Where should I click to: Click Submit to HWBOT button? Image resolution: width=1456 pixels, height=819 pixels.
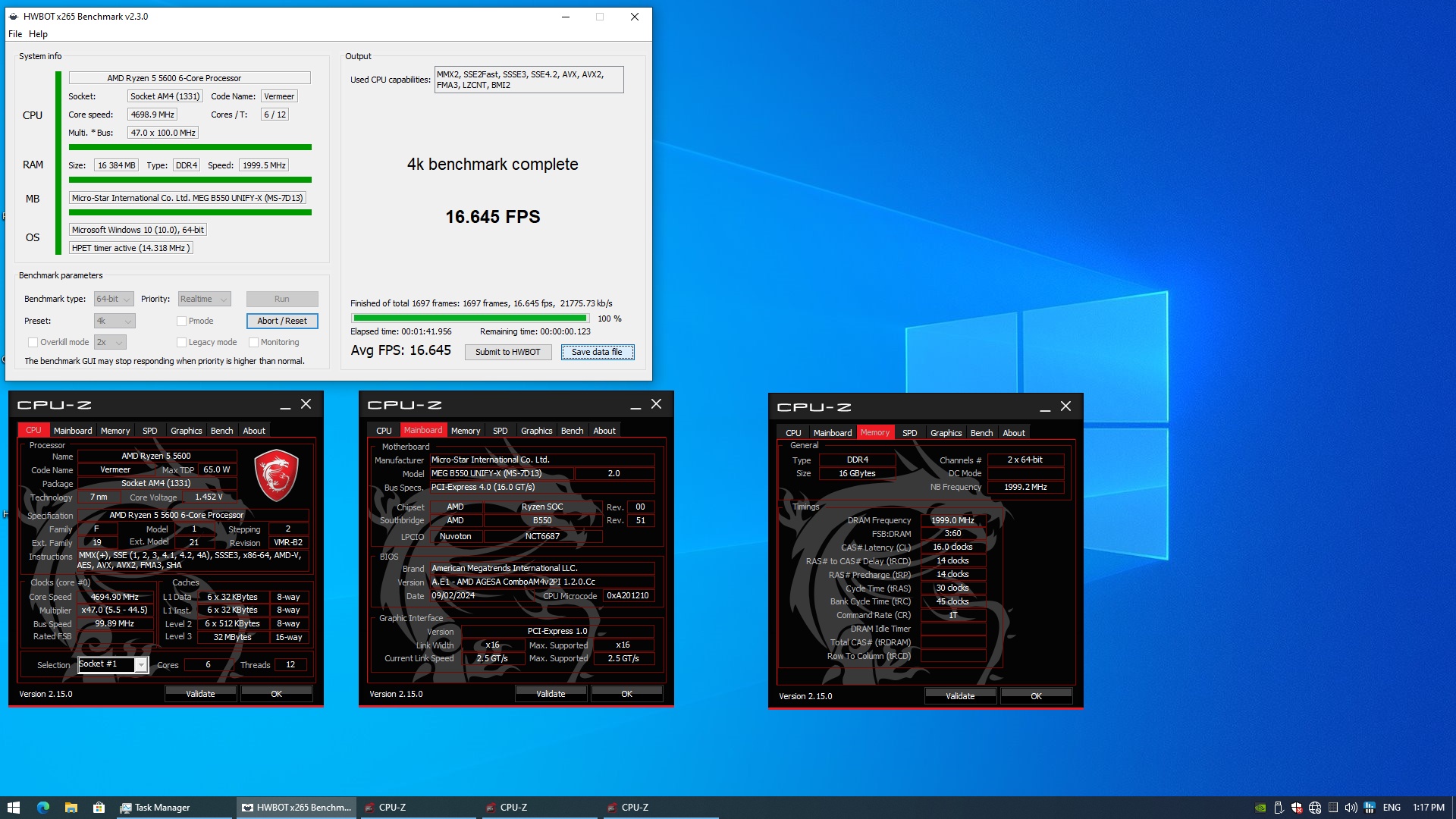507,353
